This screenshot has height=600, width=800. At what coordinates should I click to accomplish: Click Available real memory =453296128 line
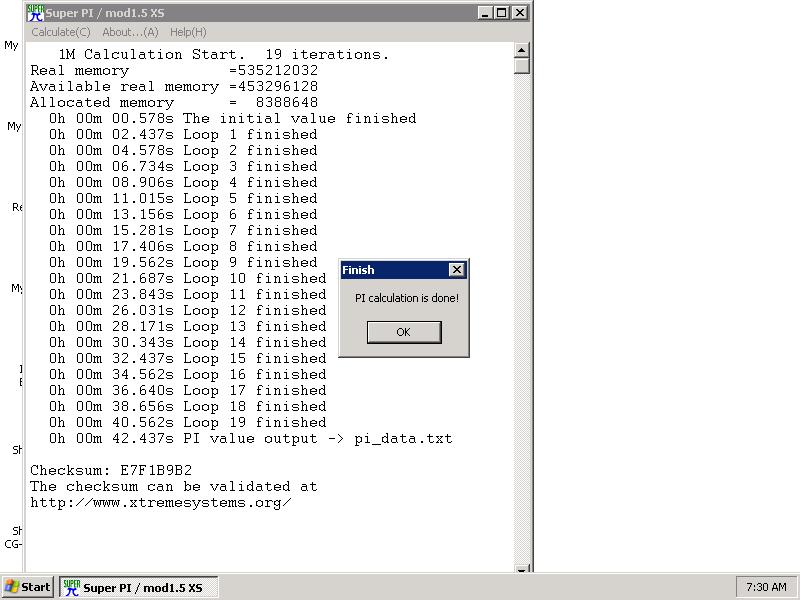174,86
